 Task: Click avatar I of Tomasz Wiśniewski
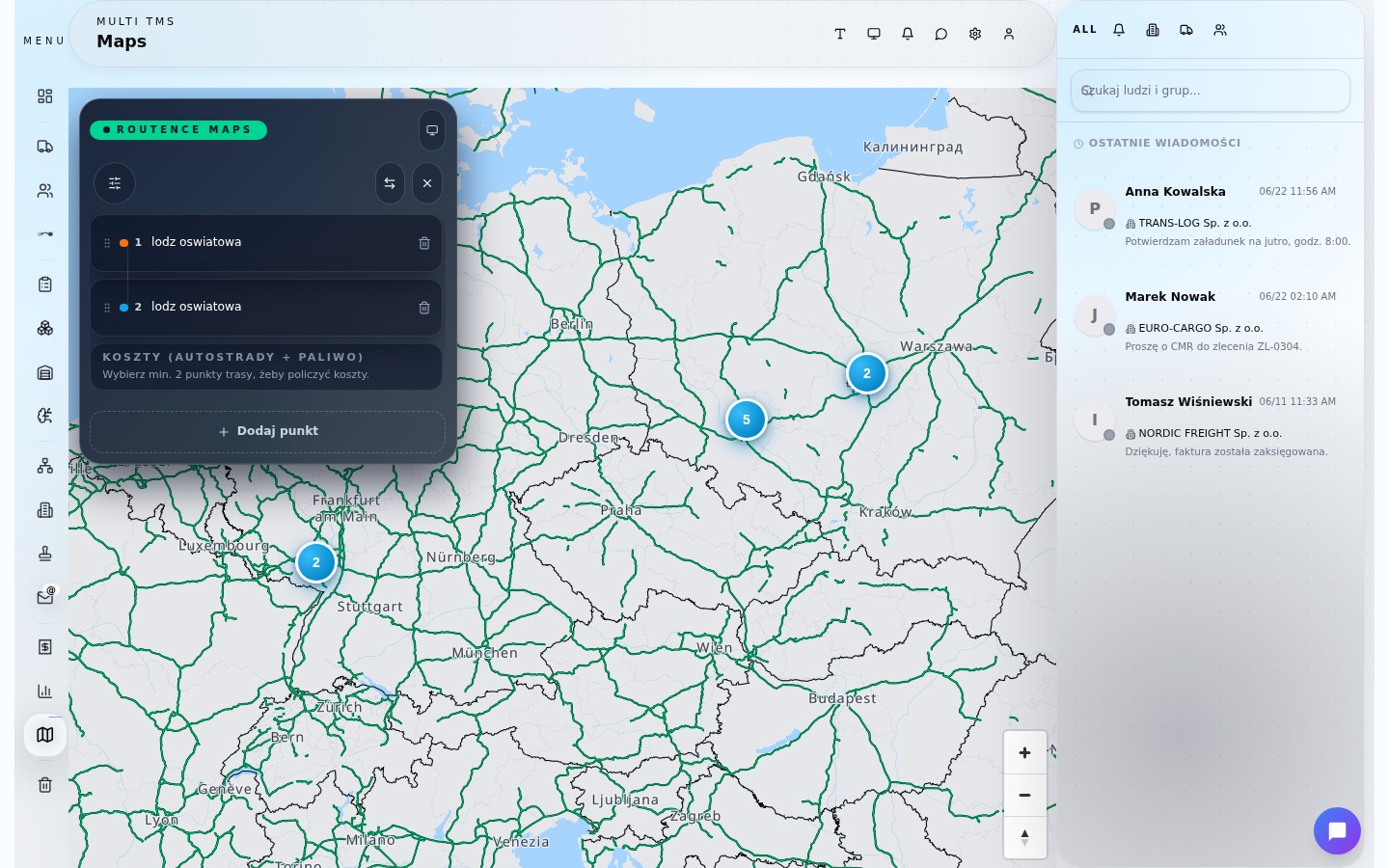[1095, 419]
